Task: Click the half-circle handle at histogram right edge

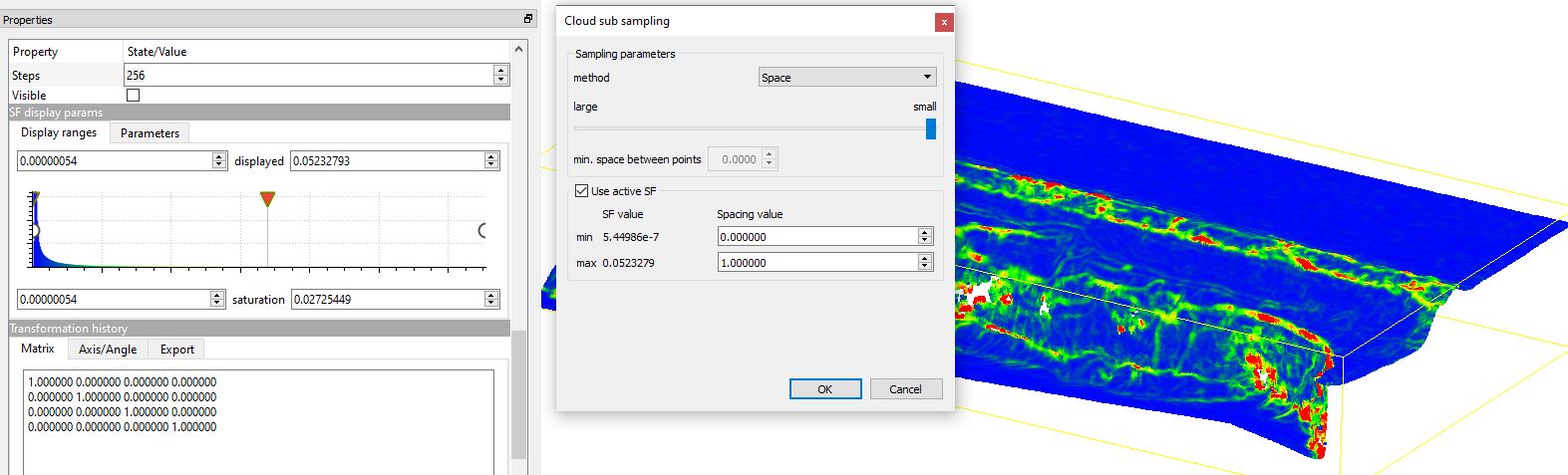Action: pyautogui.click(x=482, y=231)
